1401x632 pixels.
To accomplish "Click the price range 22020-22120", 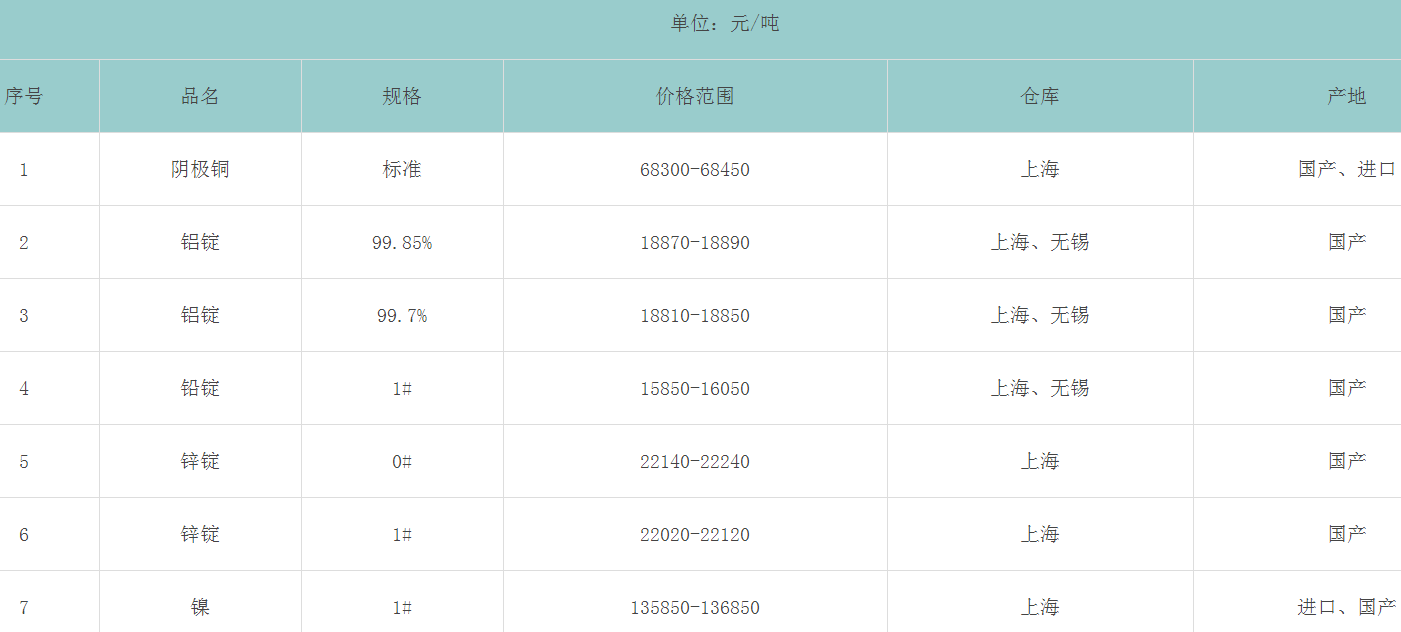I will (695, 535).
